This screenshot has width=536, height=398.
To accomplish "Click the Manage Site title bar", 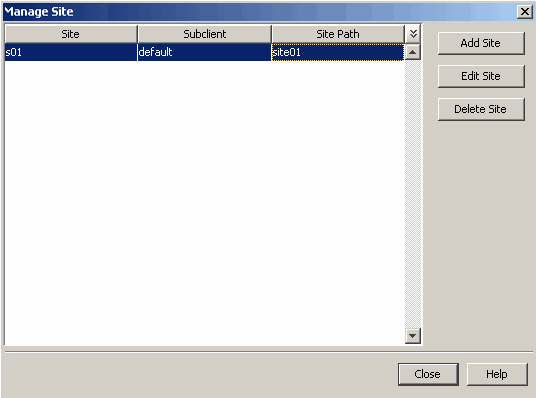I will tap(260, 12).
